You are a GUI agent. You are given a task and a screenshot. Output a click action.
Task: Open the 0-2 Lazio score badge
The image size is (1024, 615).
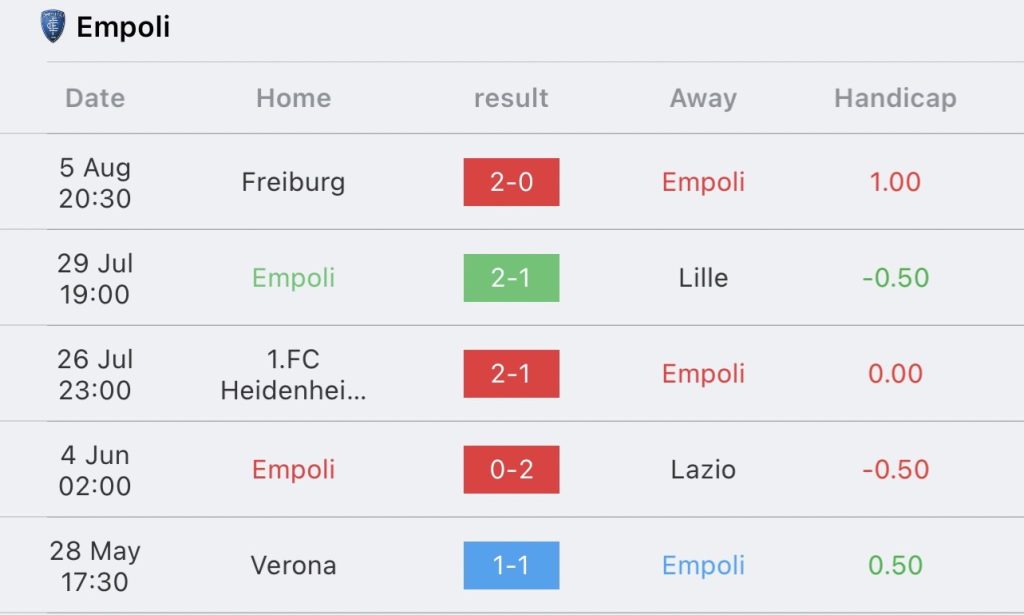(x=511, y=470)
